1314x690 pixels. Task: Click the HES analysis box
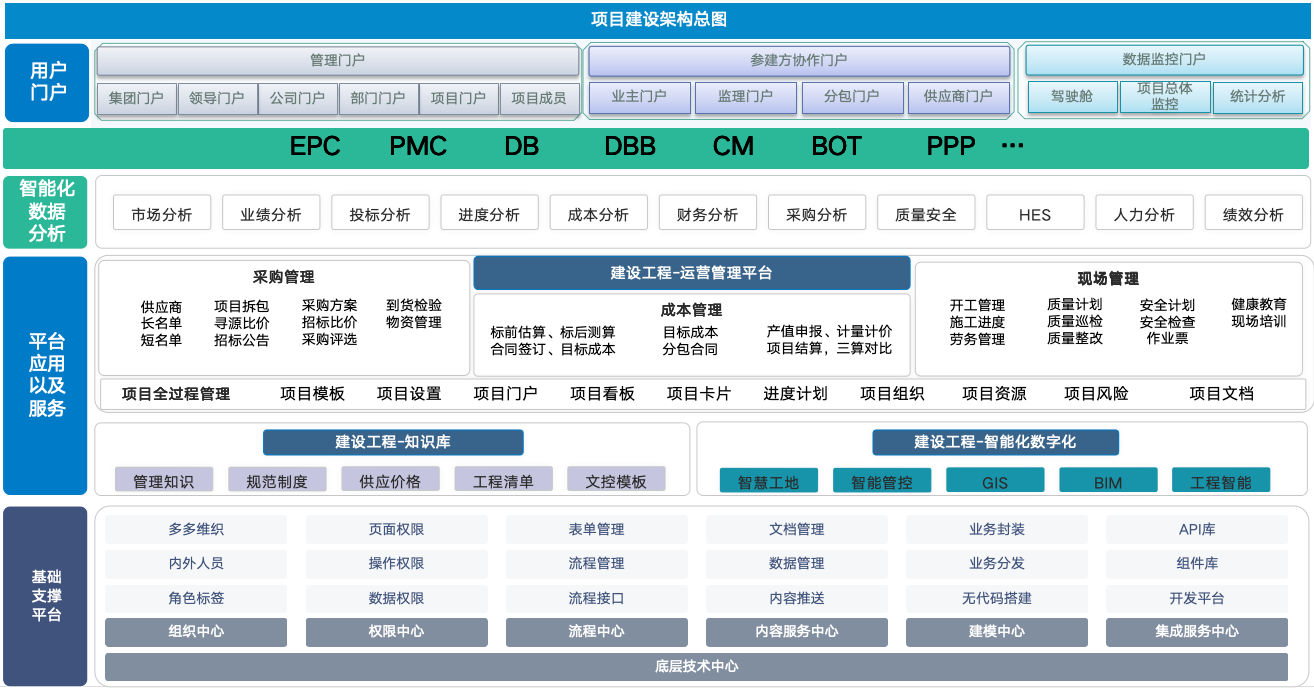pos(1035,214)
